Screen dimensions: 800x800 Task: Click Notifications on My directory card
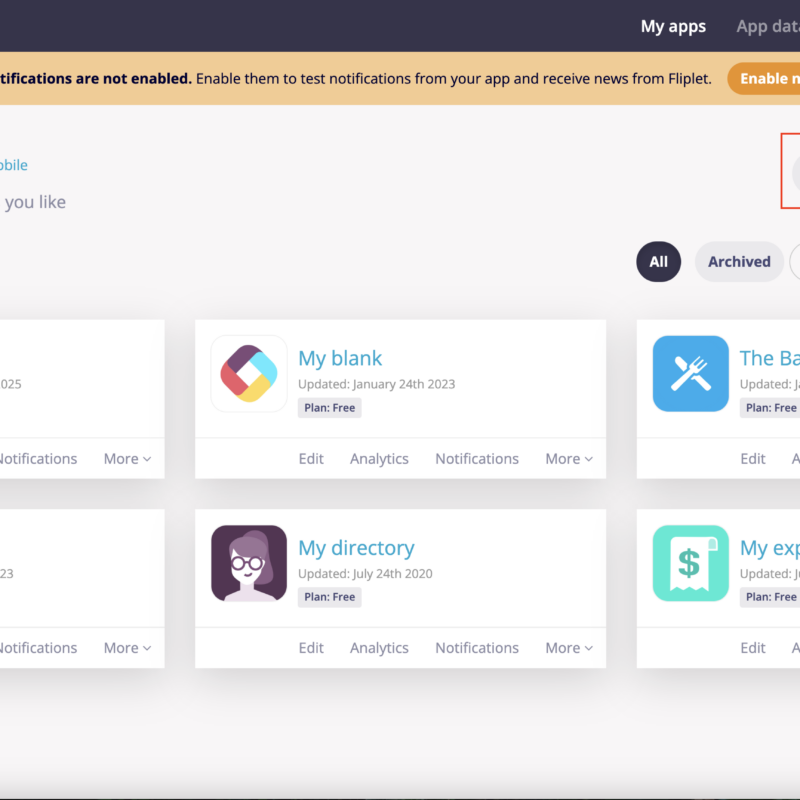pyautogui.click(x=477, y=648)
